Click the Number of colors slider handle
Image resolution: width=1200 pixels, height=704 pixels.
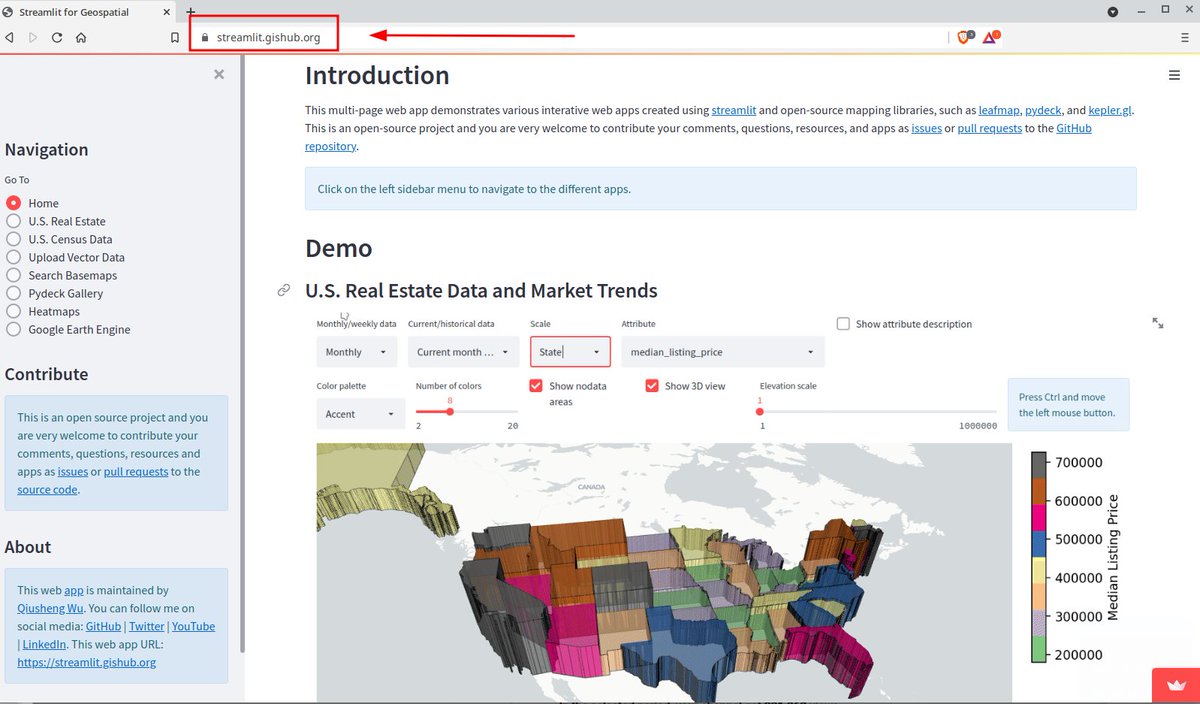pos(450,411)
